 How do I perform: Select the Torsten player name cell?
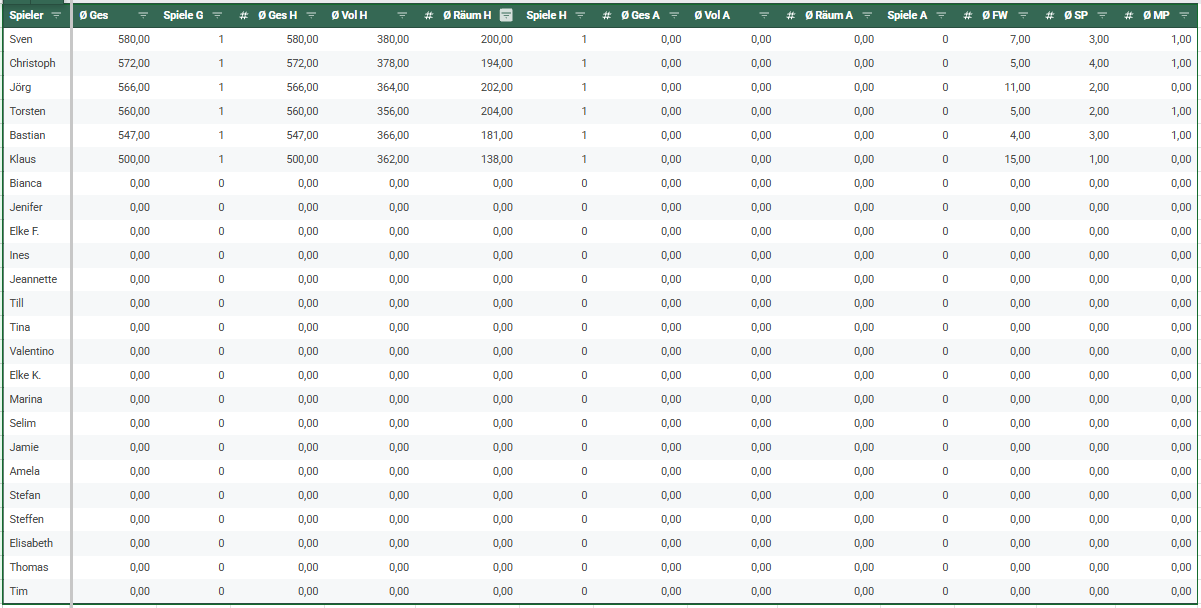point(35,111)
